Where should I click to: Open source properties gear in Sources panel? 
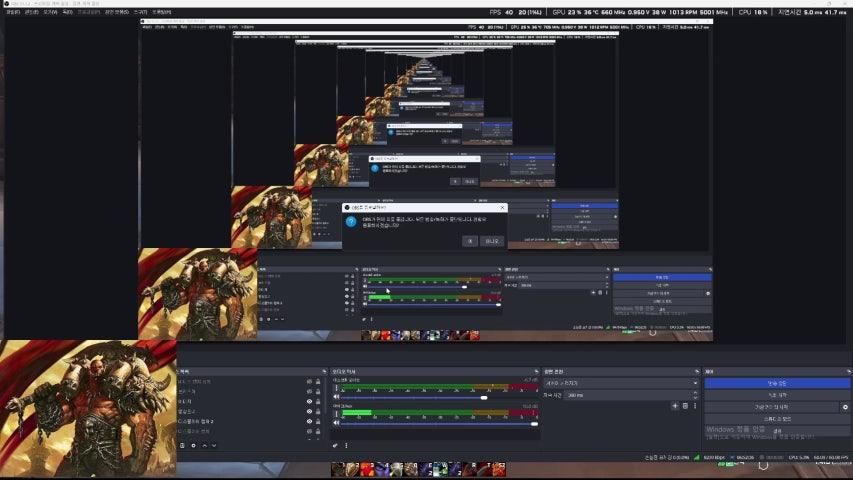(x=193, y=445)
